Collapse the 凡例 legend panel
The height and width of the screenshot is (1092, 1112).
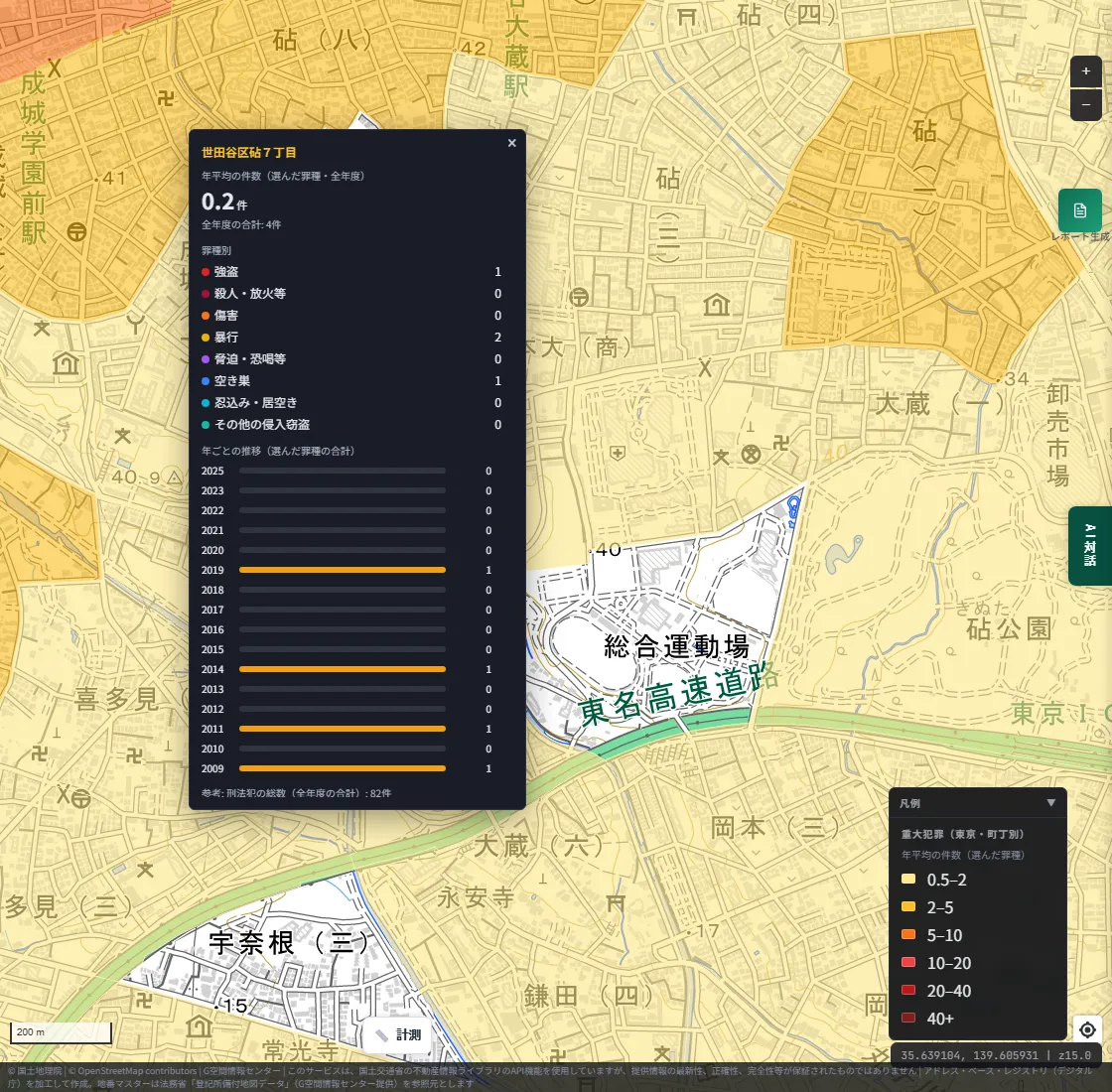point(1051,803)
